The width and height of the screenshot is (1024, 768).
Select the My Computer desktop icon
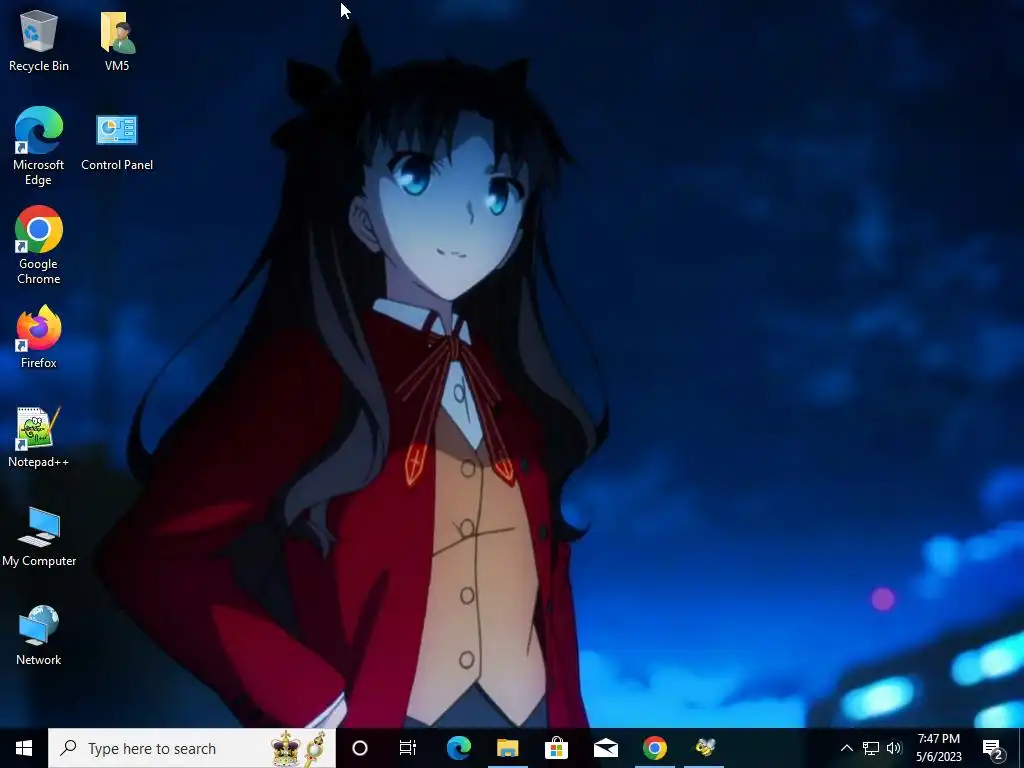click(39, 536)
